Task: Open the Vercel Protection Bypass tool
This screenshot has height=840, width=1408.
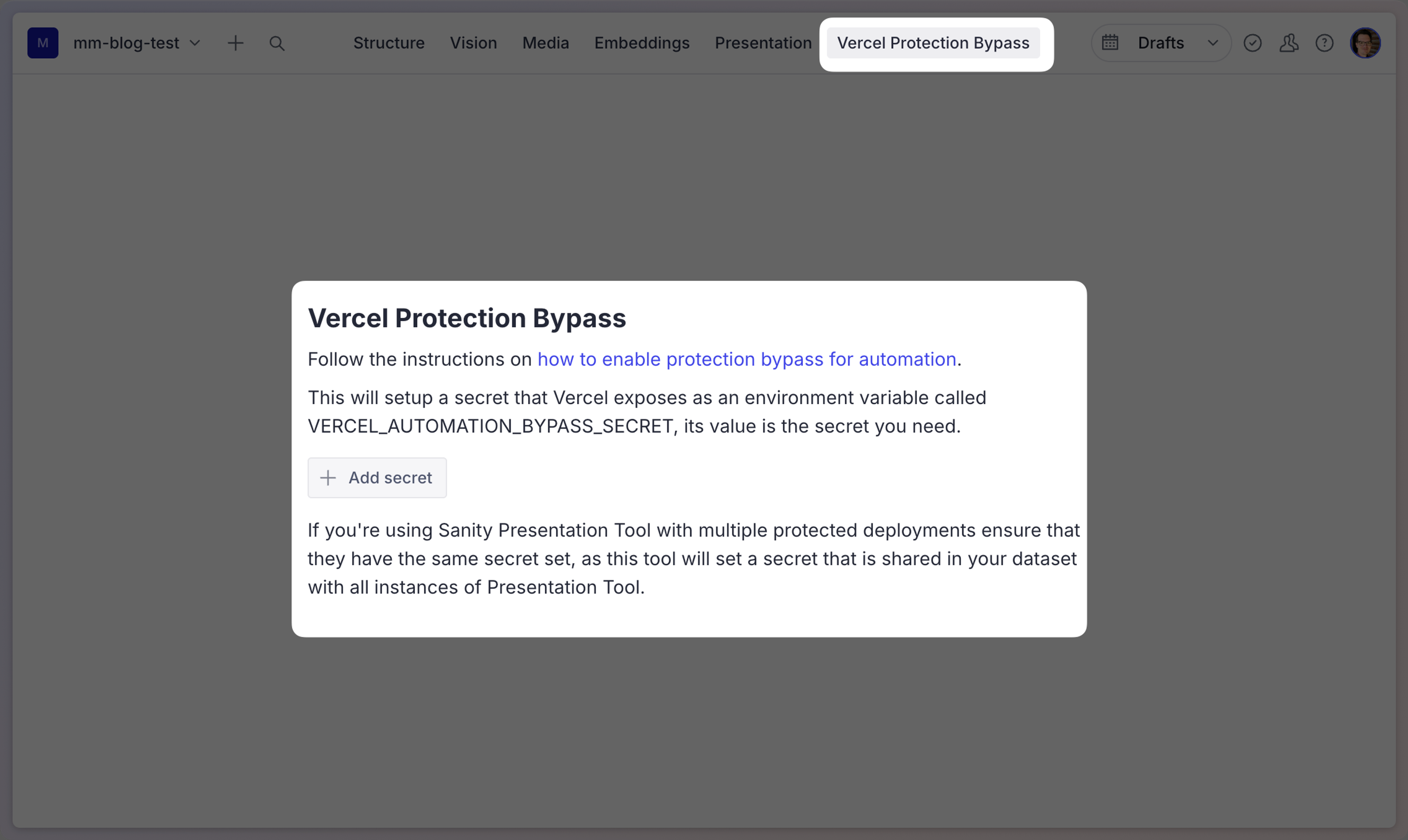Action: 933,43
